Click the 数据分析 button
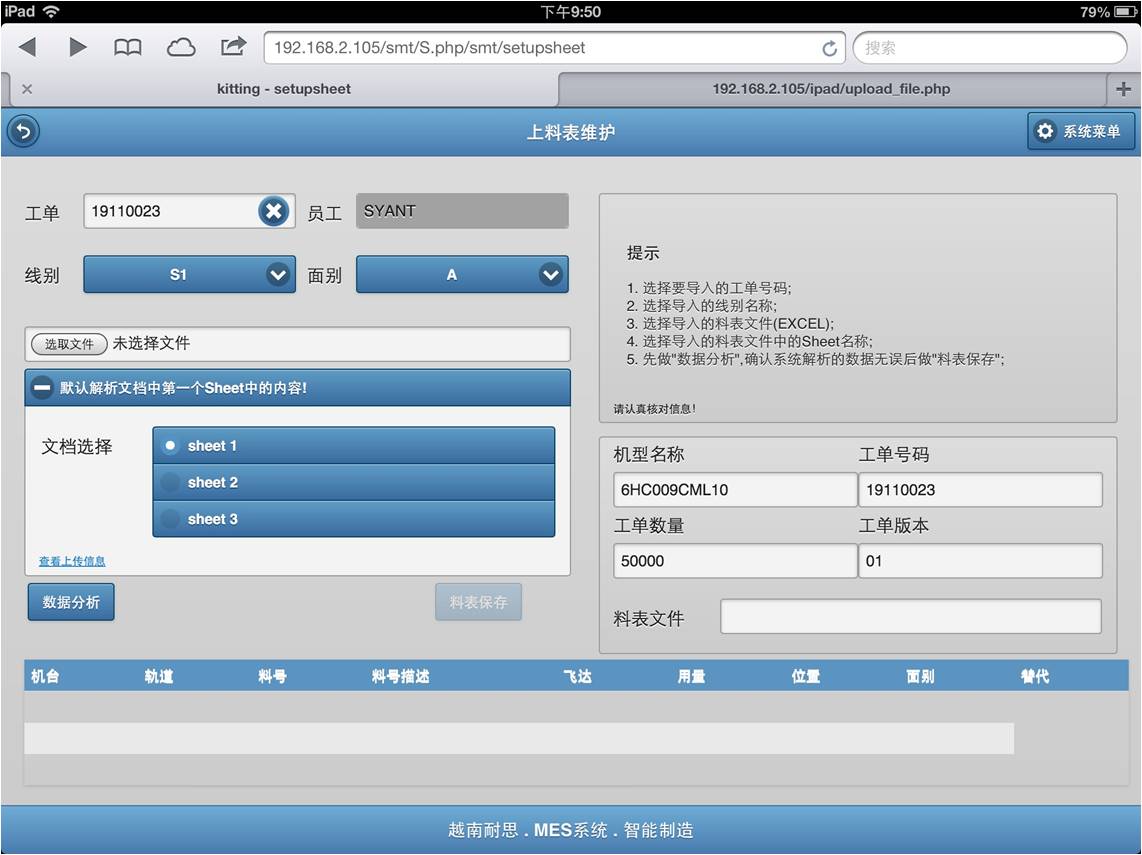 [x=71, y=602]
